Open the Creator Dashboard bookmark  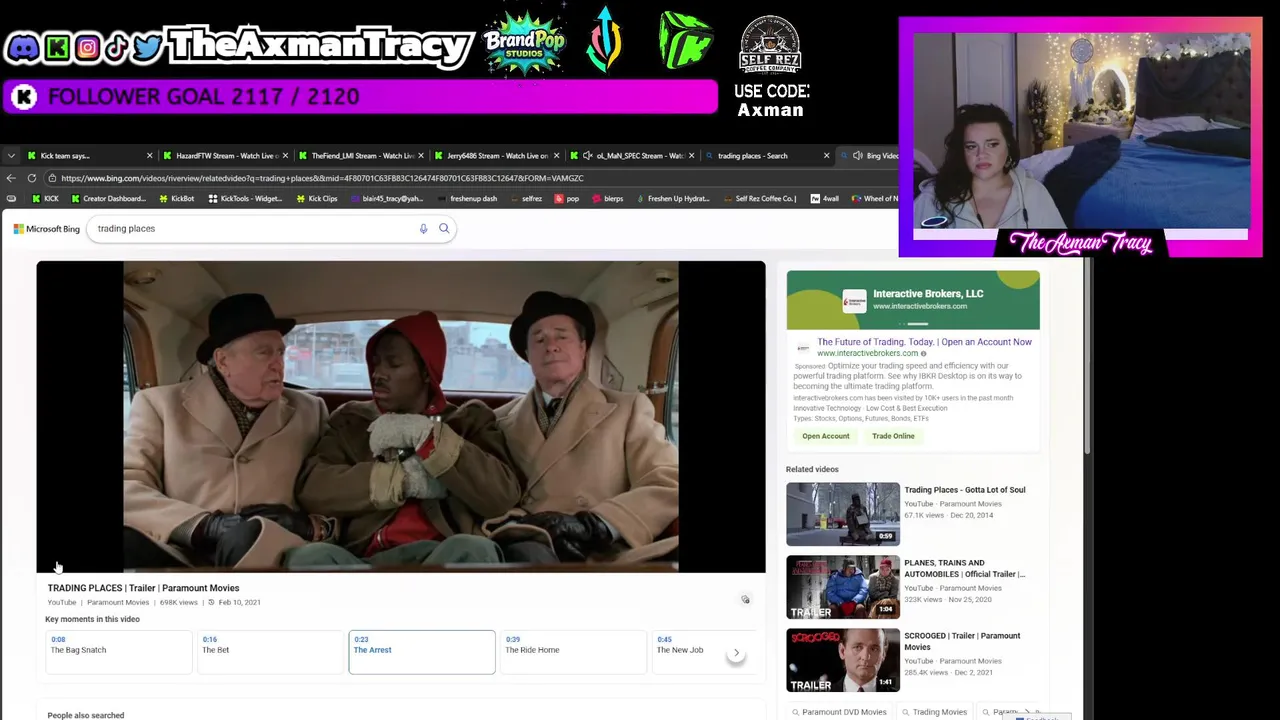click(108, 199)
